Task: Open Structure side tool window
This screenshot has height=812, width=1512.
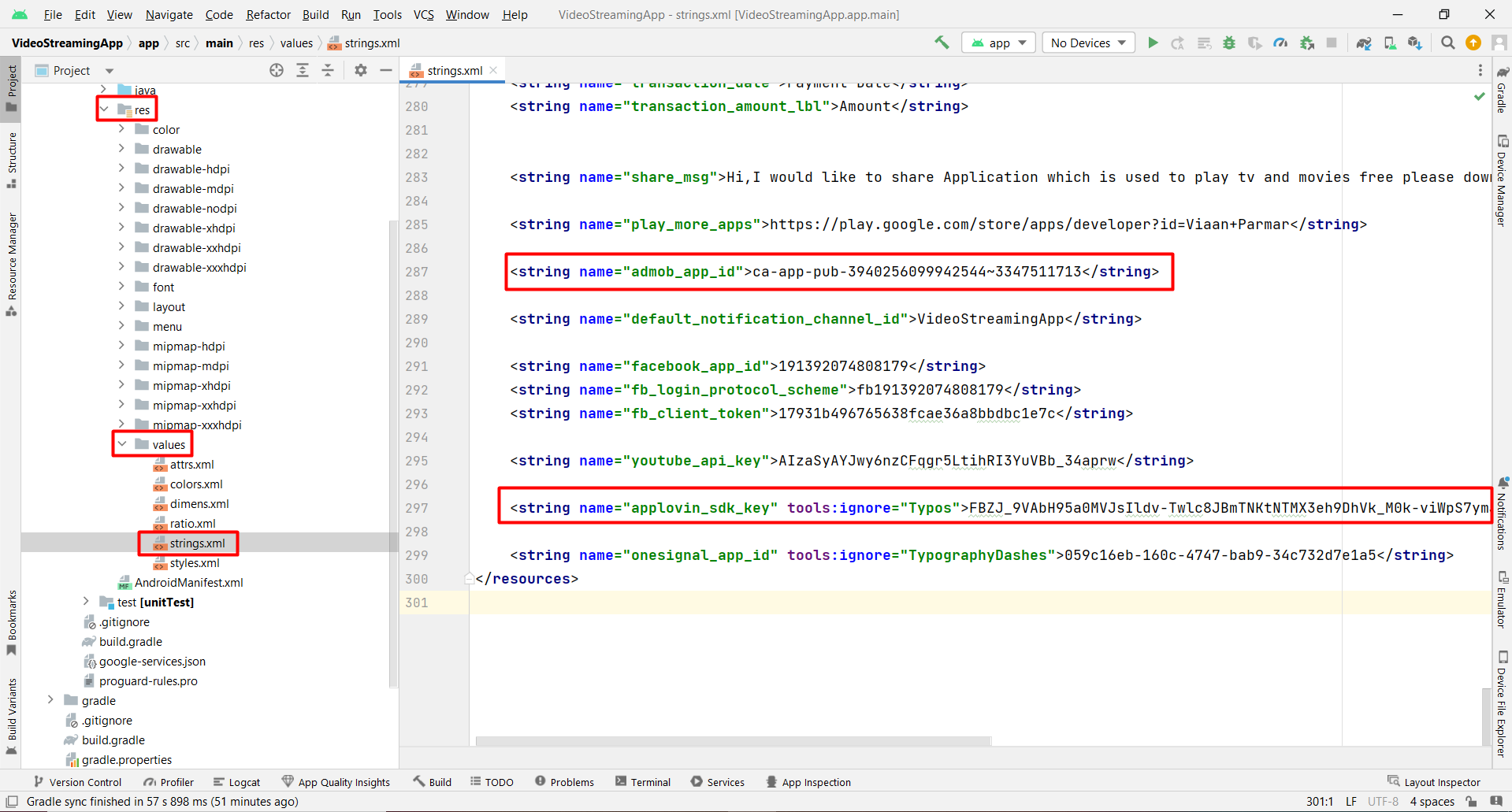Action: click(12, 160)
